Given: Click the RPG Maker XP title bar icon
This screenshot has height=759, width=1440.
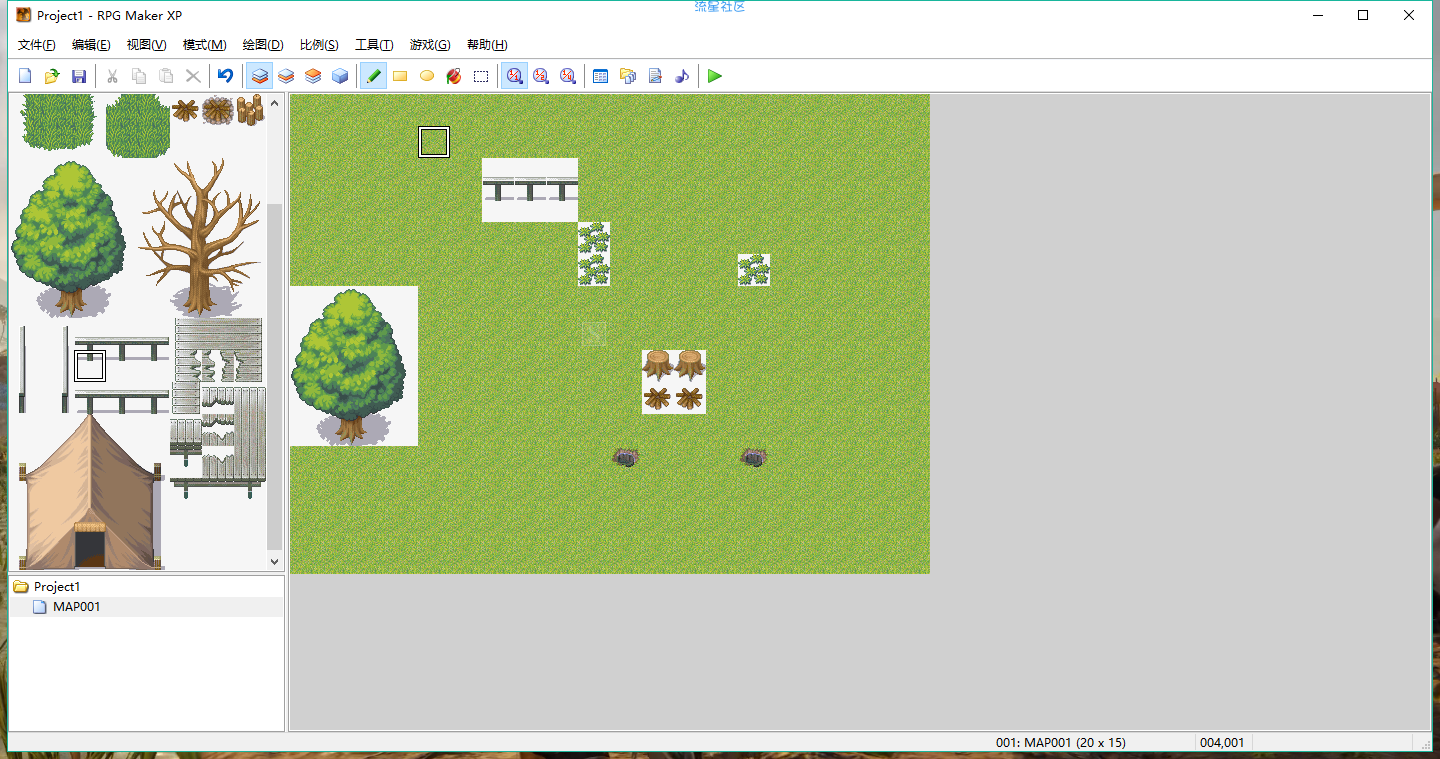Looking at the screenshot, I should [24, 15].
